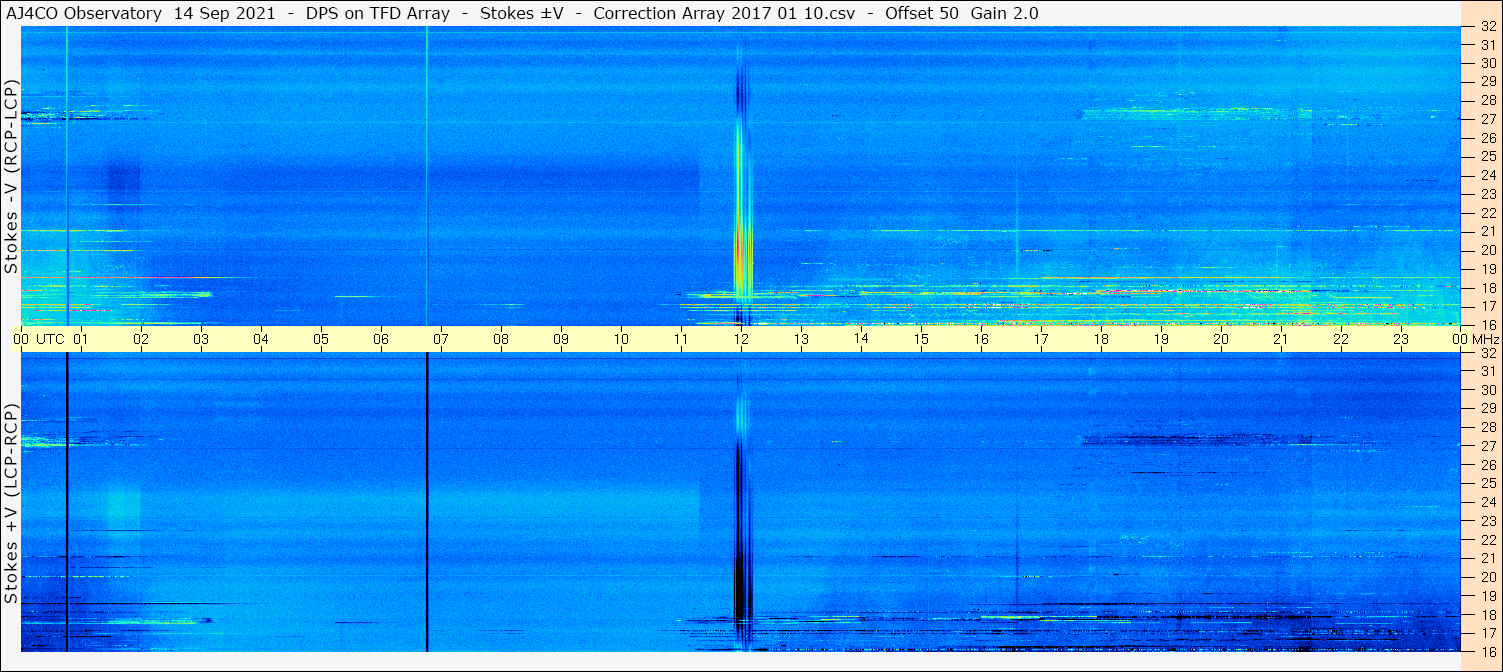Select hour 08 on the UTC time axis

coord(501,339)
